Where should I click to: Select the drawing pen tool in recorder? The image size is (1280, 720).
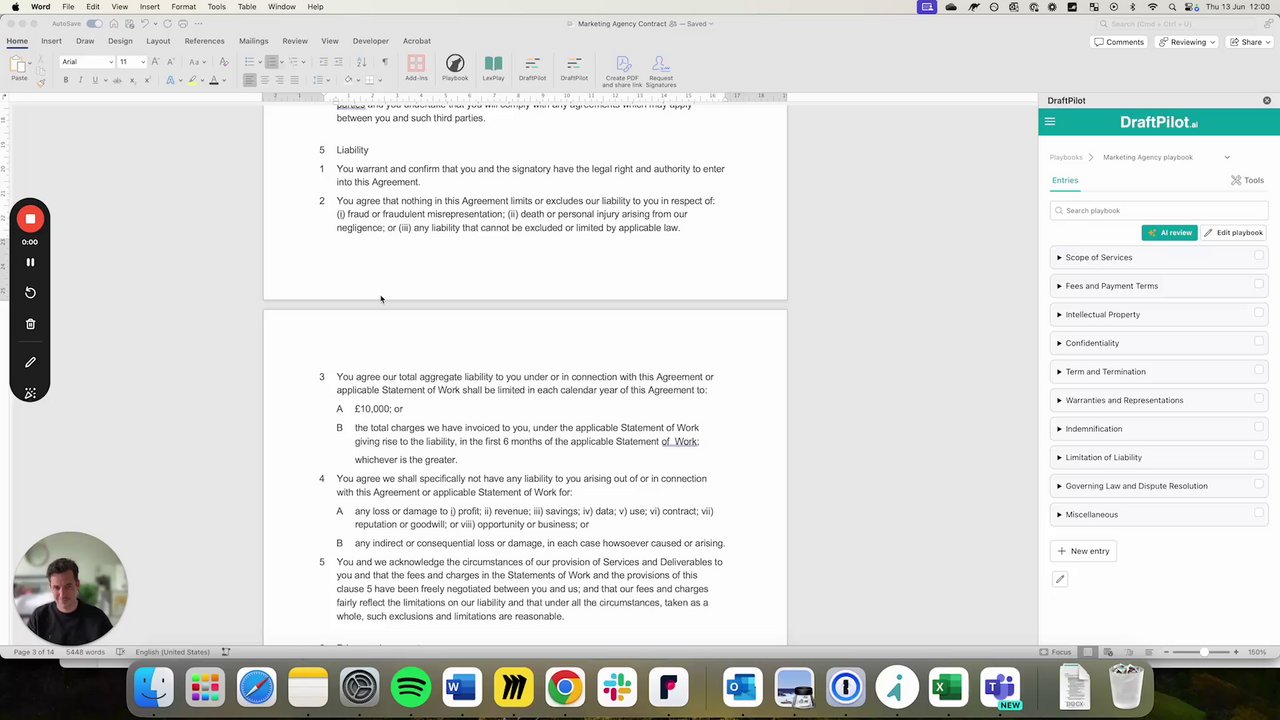30,362
